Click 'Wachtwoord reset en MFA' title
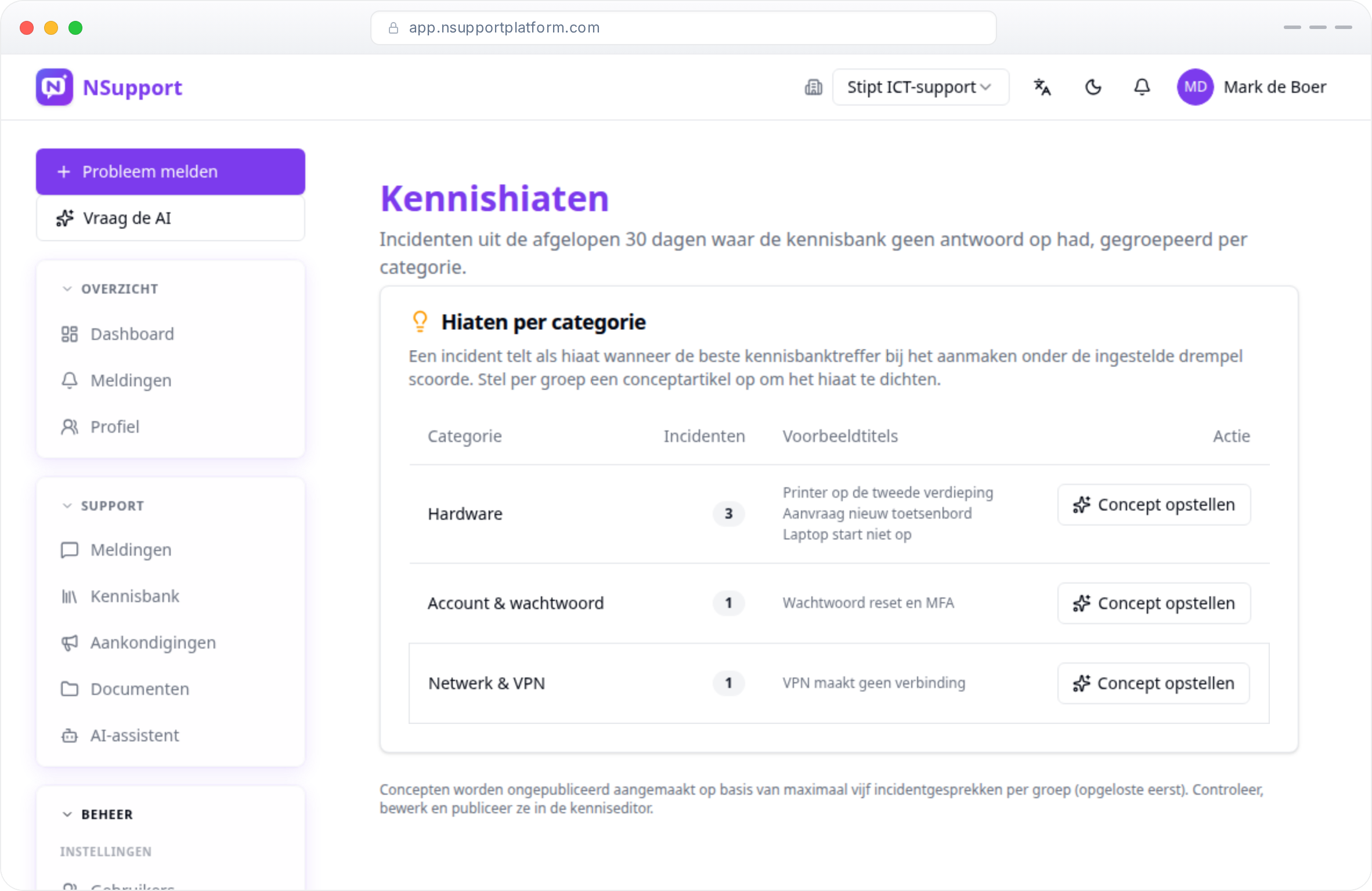1372x891 pixels. 868,603
